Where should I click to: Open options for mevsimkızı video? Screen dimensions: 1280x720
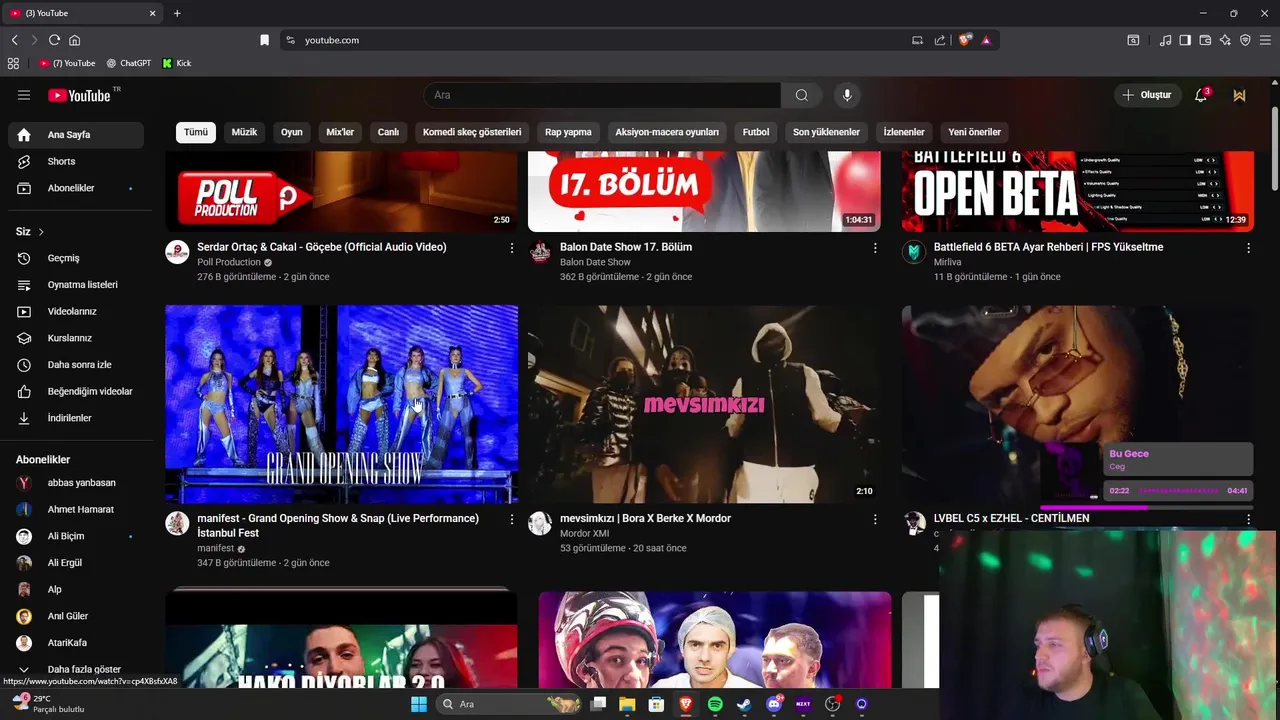[875, 520]
